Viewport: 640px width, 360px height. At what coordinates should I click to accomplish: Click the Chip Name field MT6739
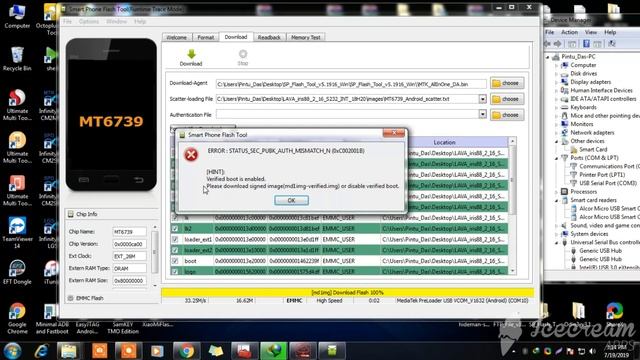[129, 232]
